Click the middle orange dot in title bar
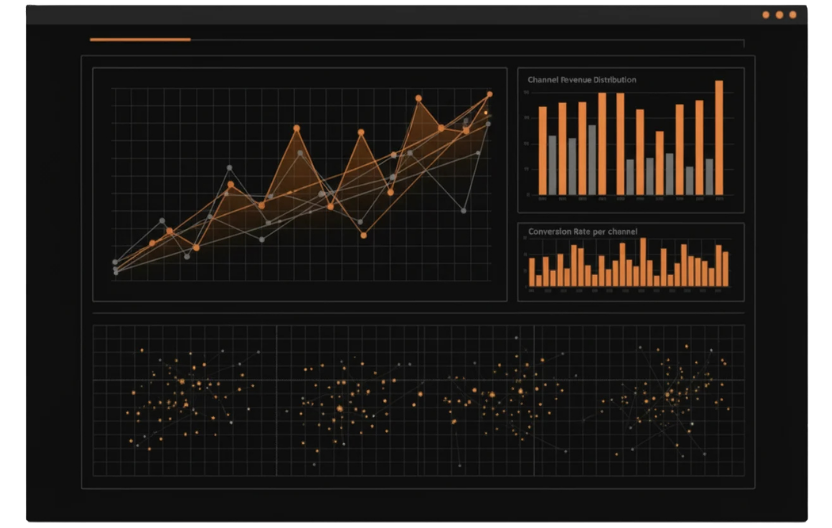Screen dimensions: 832x528 pos(779,15)
